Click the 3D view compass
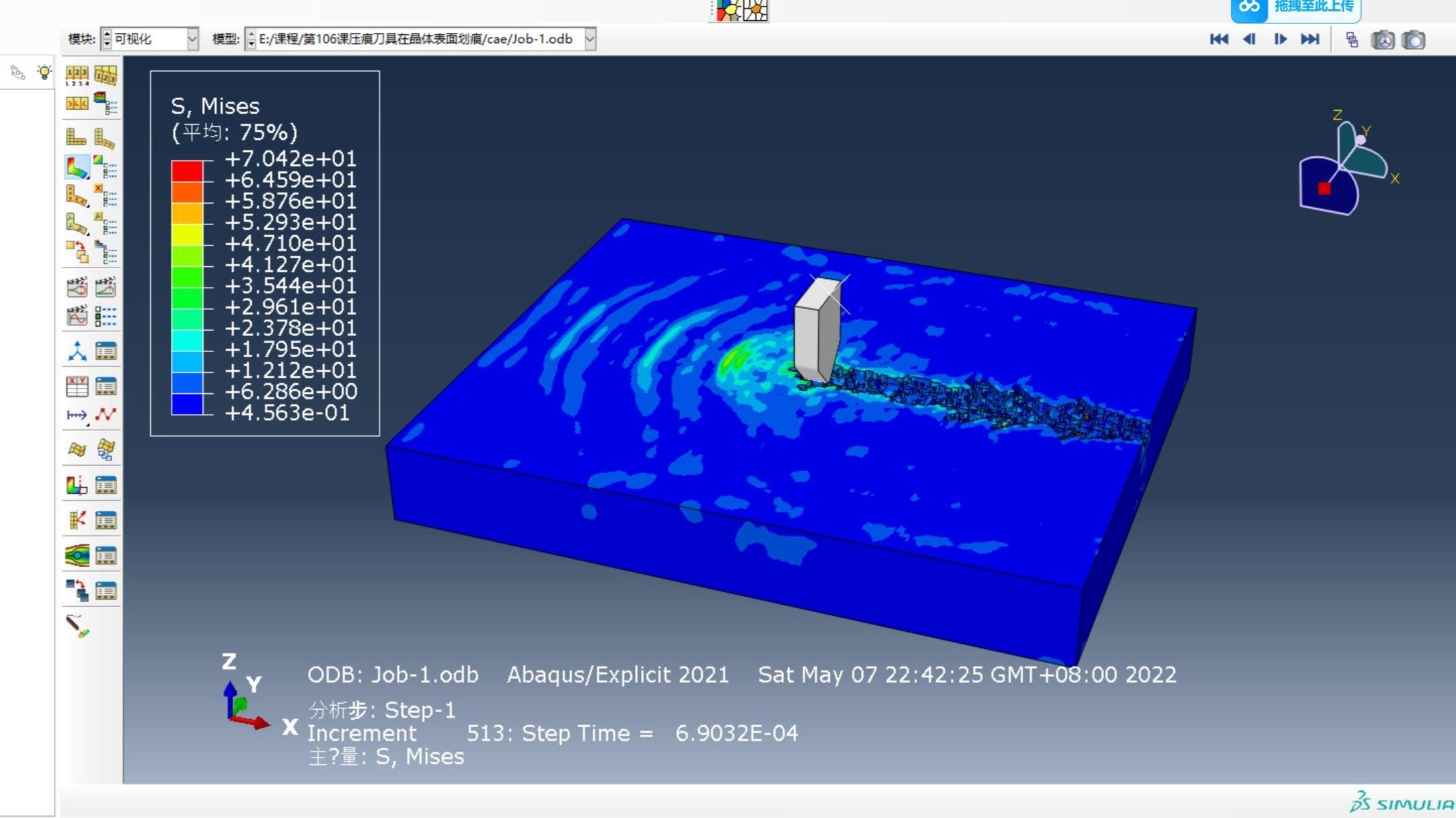1456x818 pixels. 1342,168
